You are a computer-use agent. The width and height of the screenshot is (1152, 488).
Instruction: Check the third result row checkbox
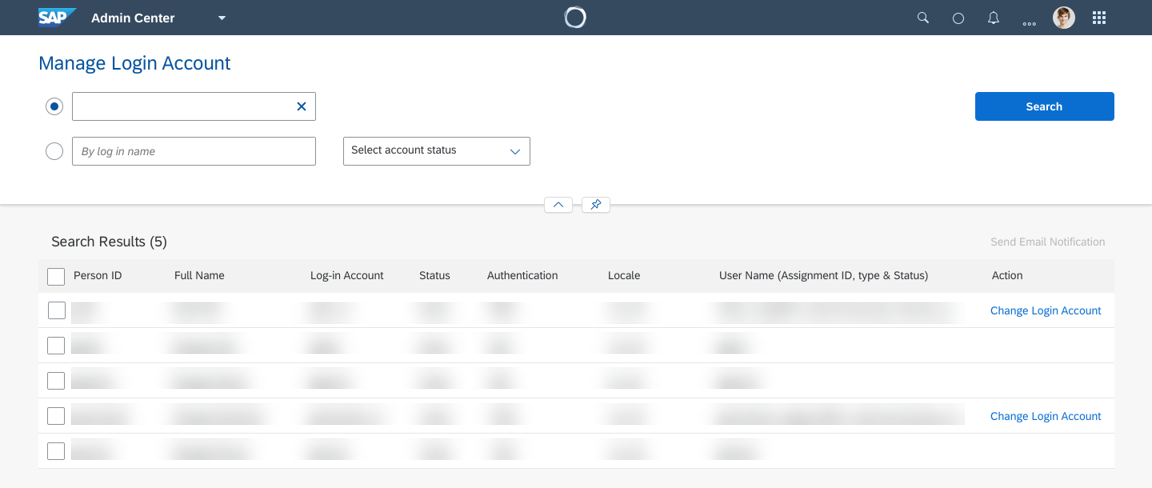56,381
